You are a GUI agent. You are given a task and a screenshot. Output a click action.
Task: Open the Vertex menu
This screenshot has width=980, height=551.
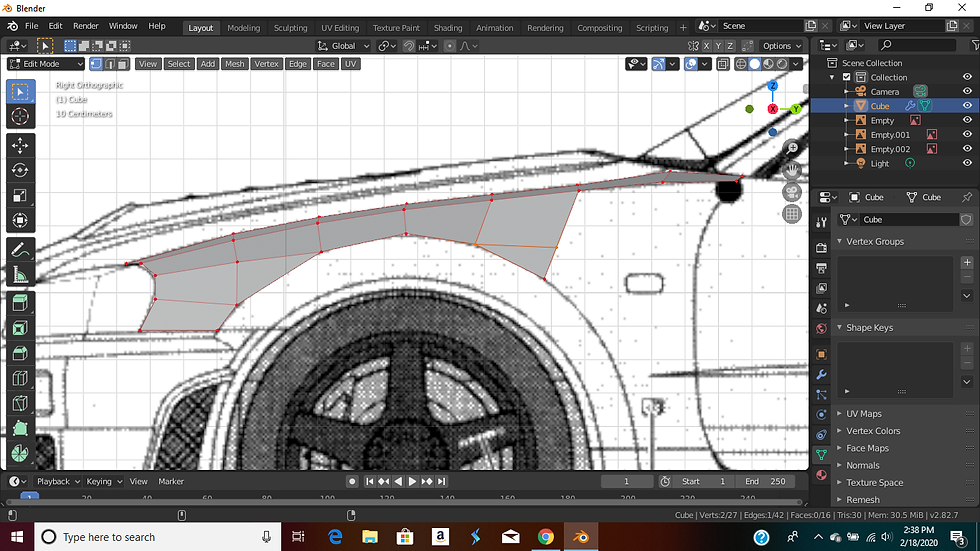266,64
